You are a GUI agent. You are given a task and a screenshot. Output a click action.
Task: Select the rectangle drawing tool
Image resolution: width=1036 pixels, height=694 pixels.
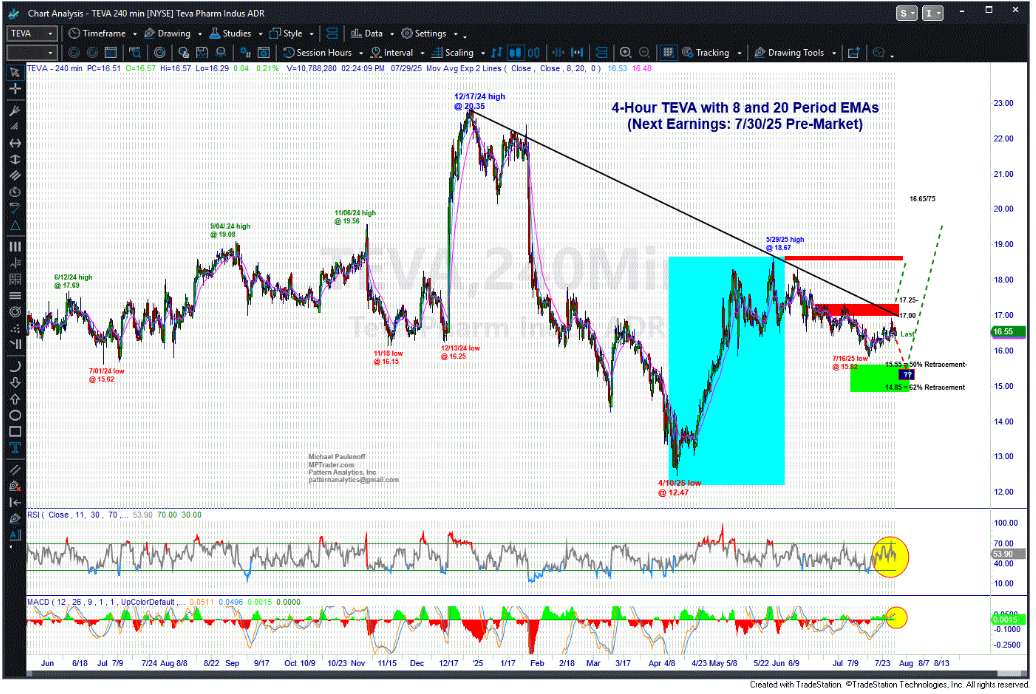15,432
